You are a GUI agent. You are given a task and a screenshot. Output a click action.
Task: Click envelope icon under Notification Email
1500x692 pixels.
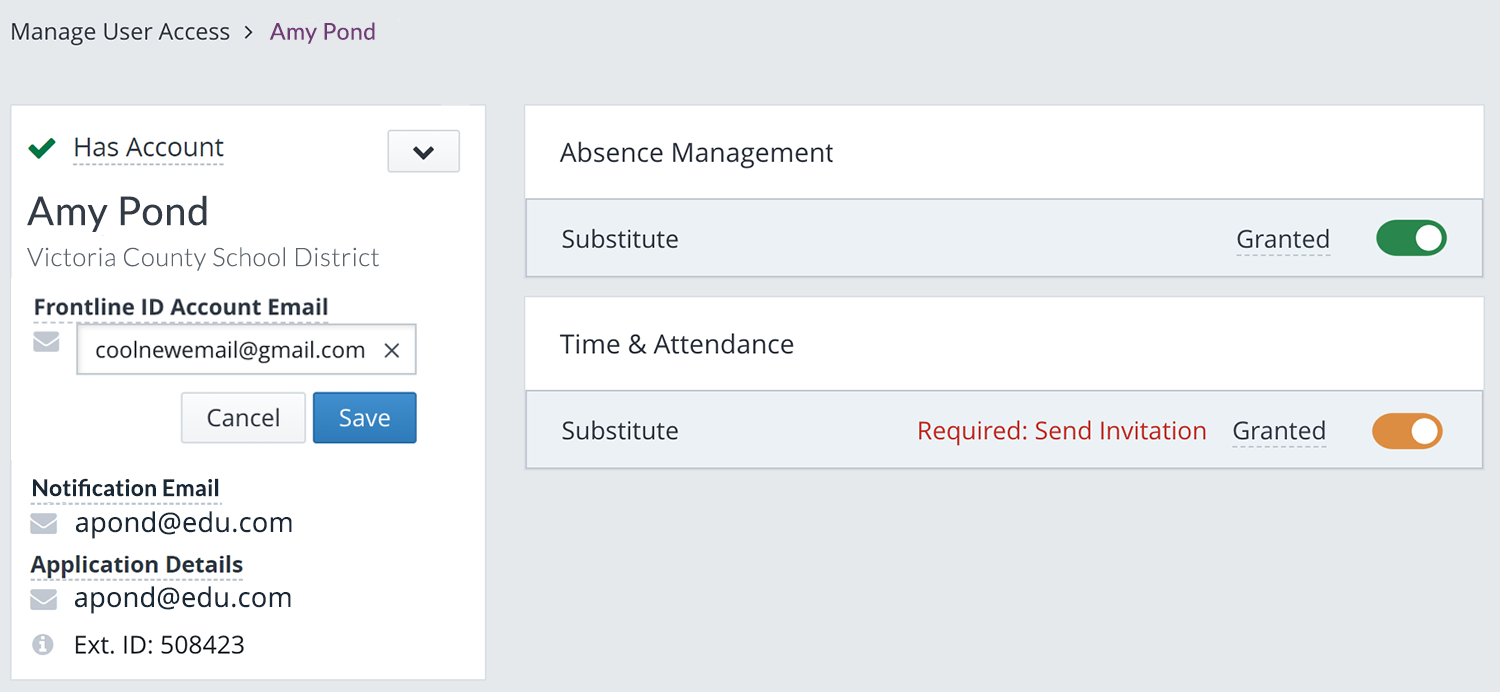43,523
